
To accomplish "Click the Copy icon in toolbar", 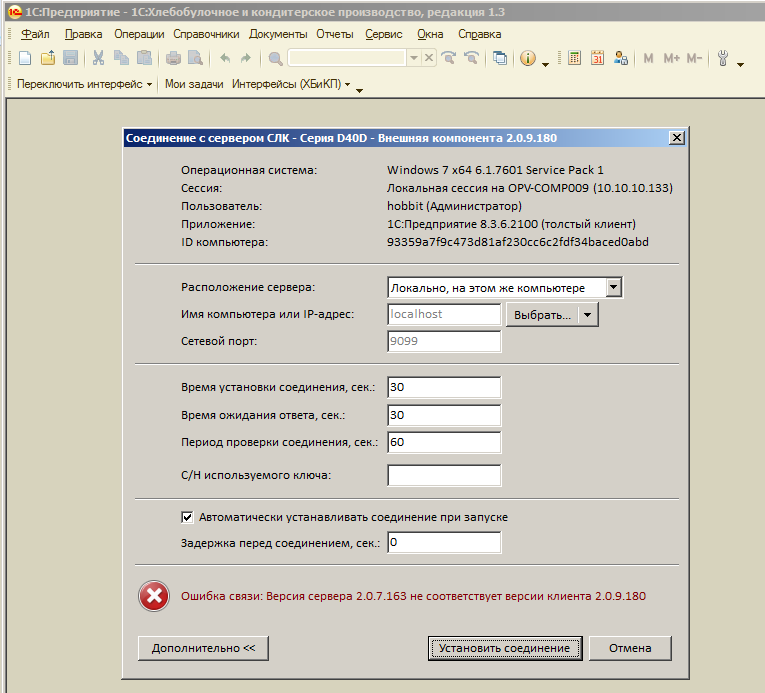I will [x=121, y=58].
